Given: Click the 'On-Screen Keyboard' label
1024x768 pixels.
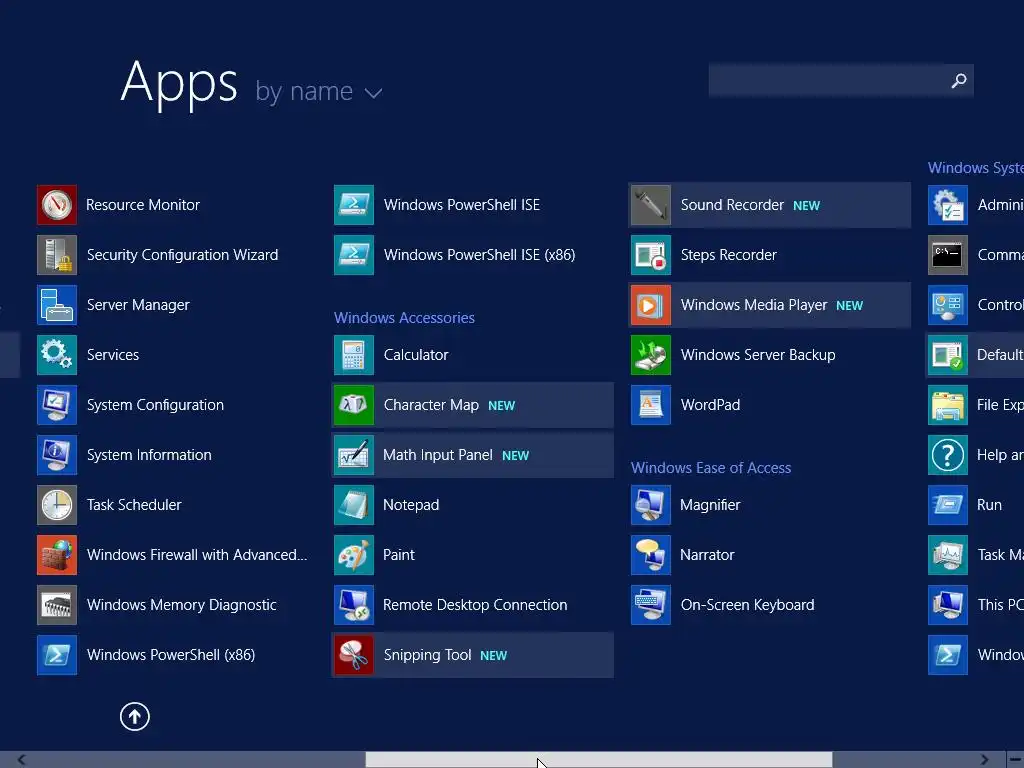Looking at the screenshot, I should click(747, 605).
